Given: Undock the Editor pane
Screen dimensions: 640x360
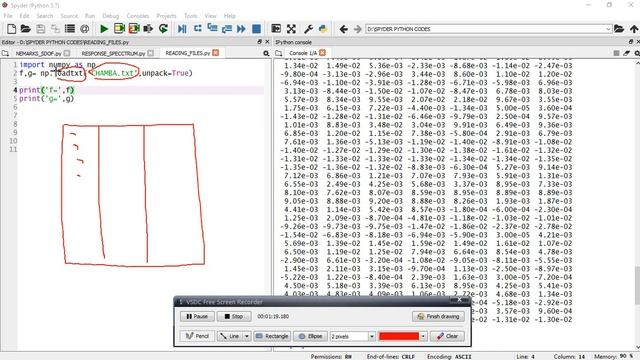Looking at the screenshot, I should [x=260, y=42].
